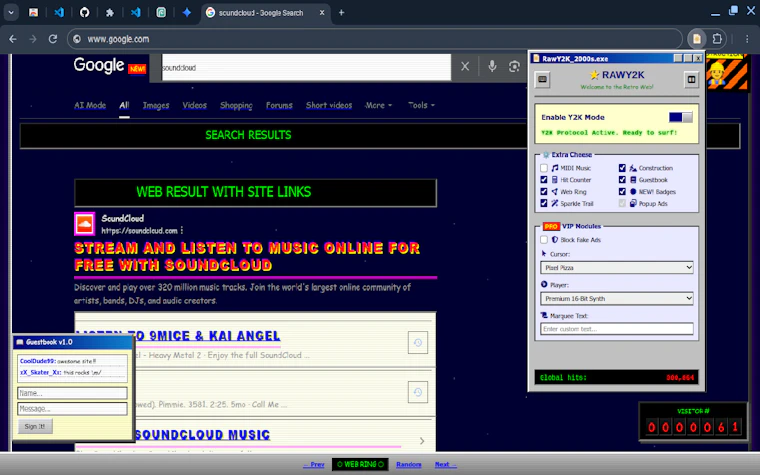Clear the Google search box with X
Screen dimensions: 760x475
(x=465, y=66)
